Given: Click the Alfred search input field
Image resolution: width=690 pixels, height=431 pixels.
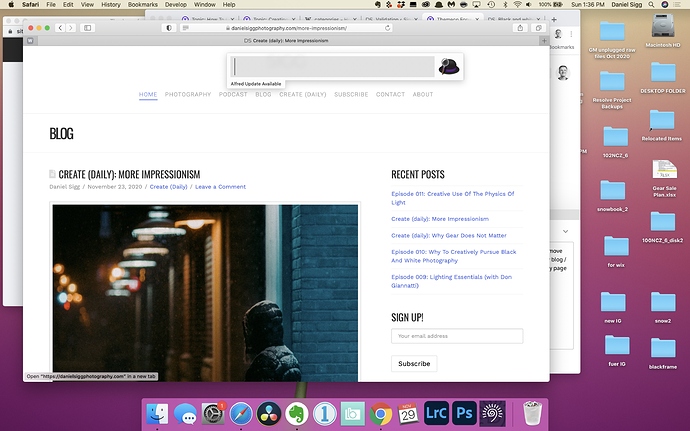Looking at the screenshot, I should pos(333,66).
